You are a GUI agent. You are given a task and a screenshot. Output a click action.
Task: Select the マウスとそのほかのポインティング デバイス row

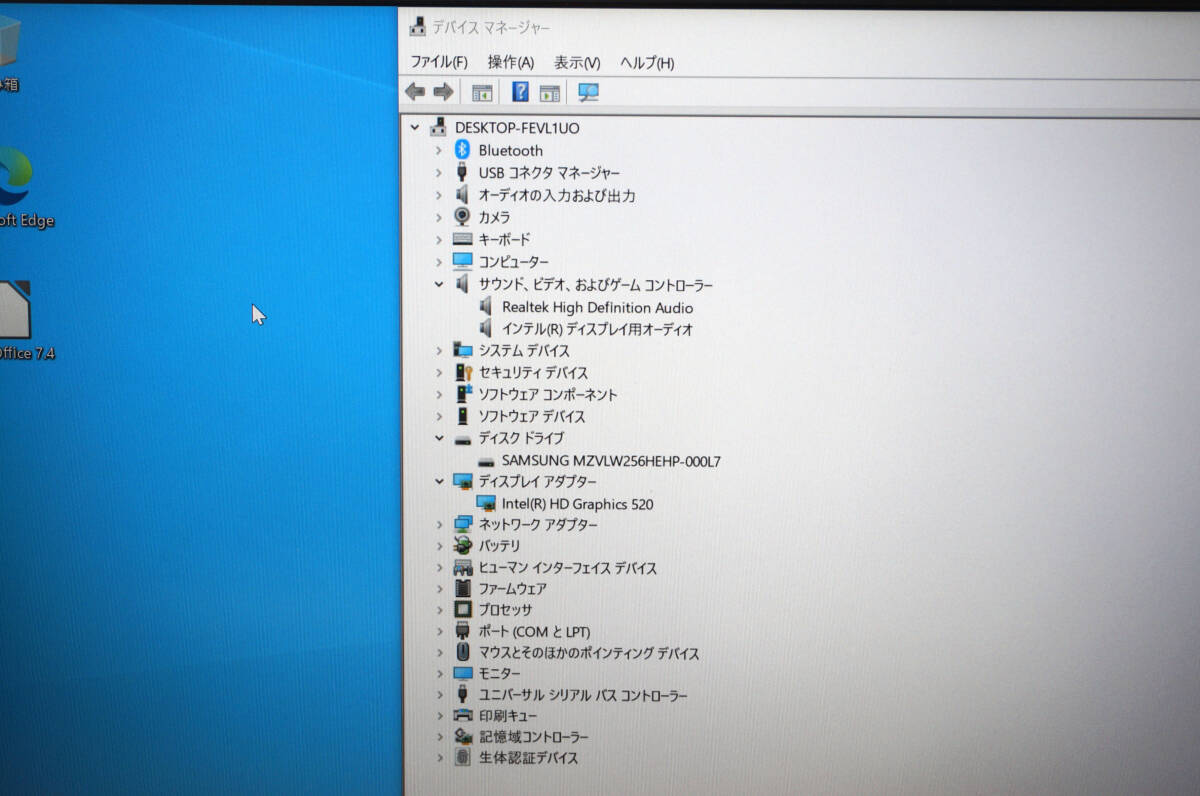coord(589,653)
